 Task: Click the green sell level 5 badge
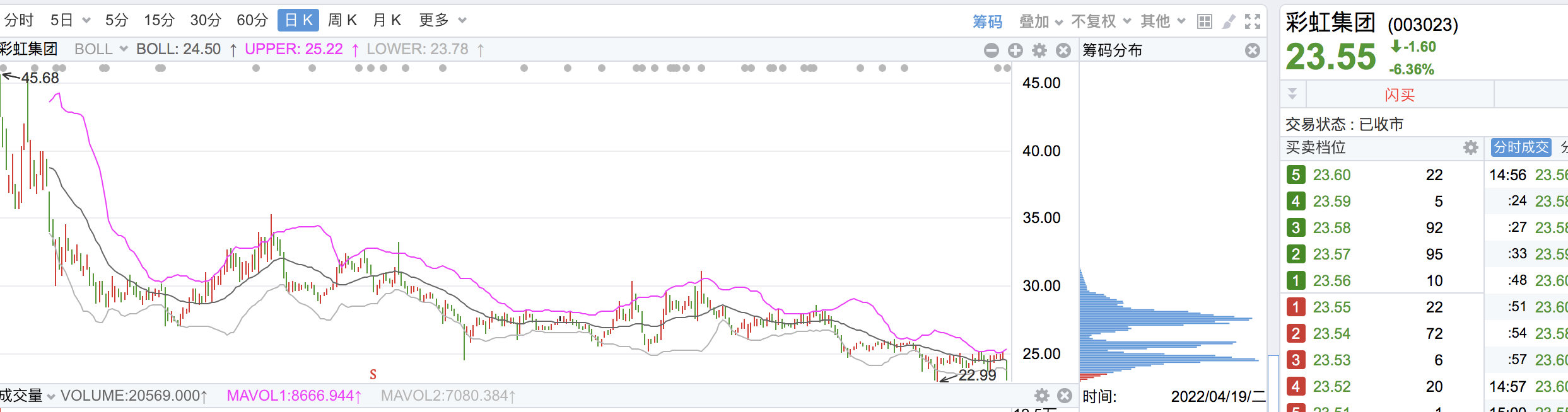1296,175
